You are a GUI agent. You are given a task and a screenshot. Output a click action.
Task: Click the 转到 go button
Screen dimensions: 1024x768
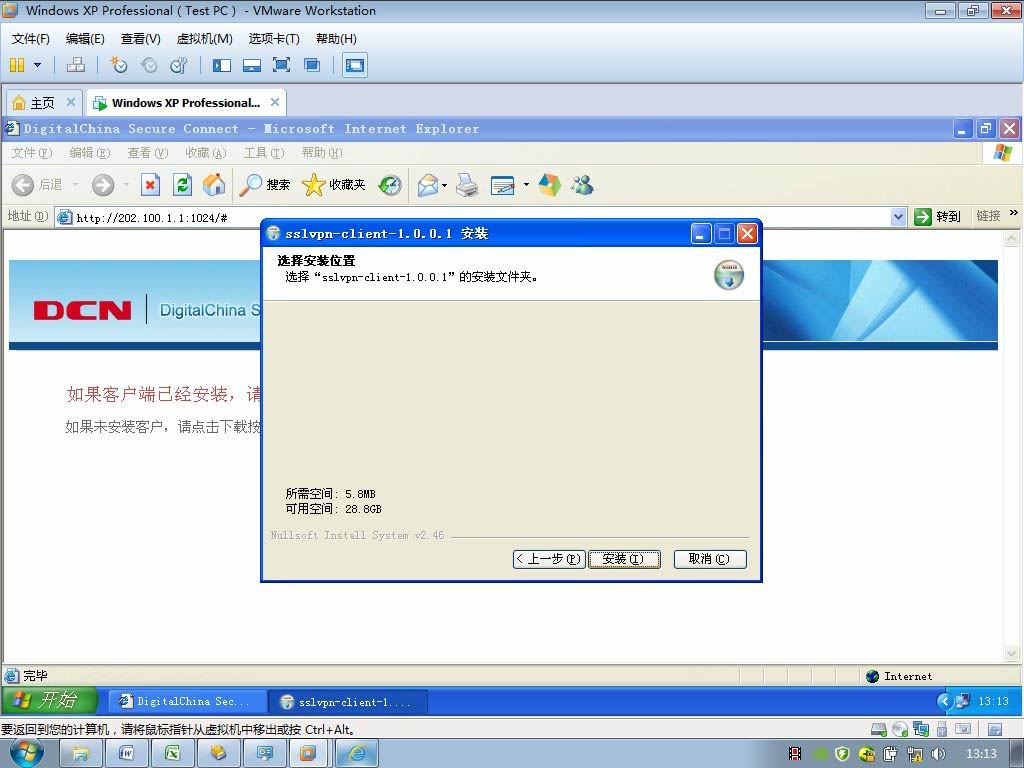pos(938,217)
